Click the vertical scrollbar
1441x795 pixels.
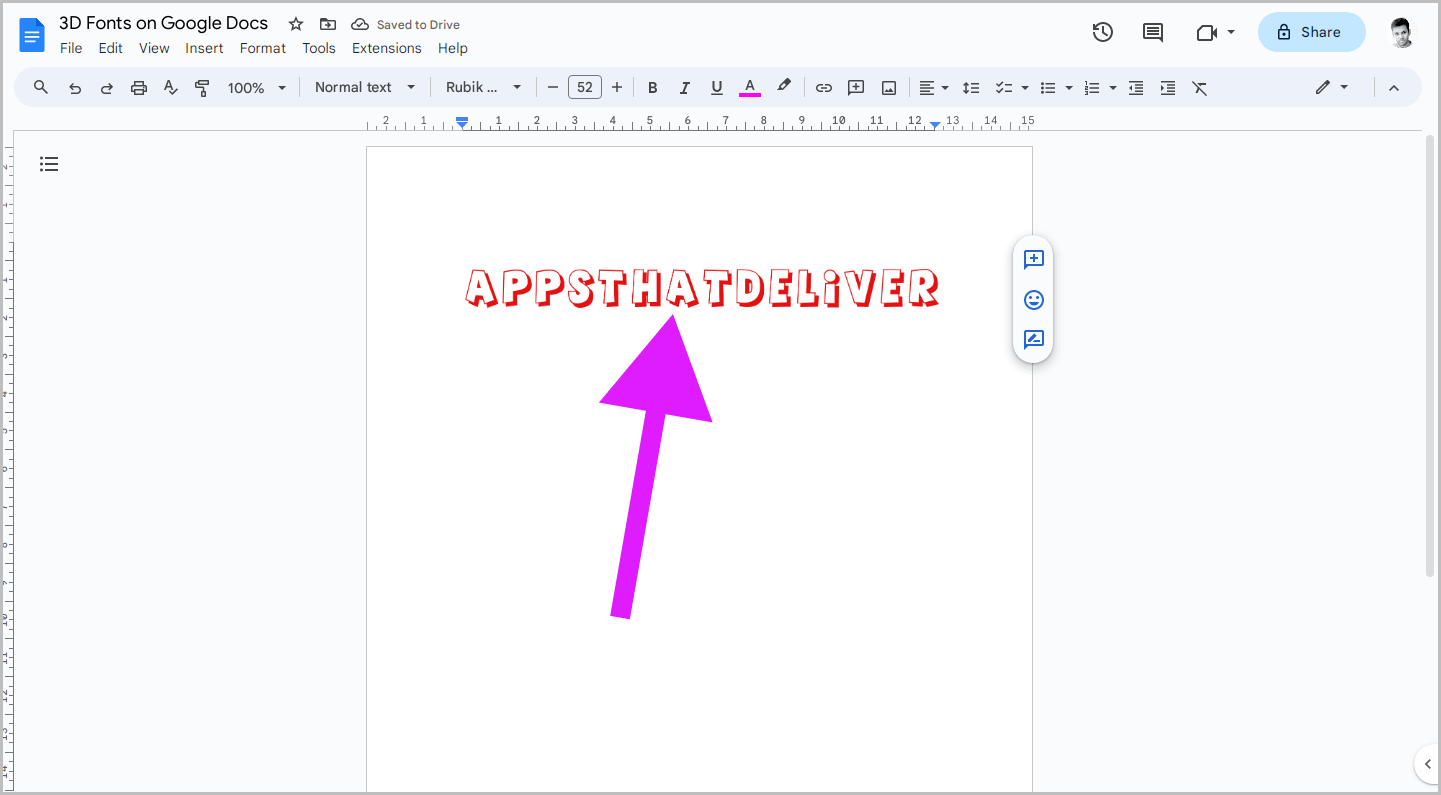pos(1430,355)
